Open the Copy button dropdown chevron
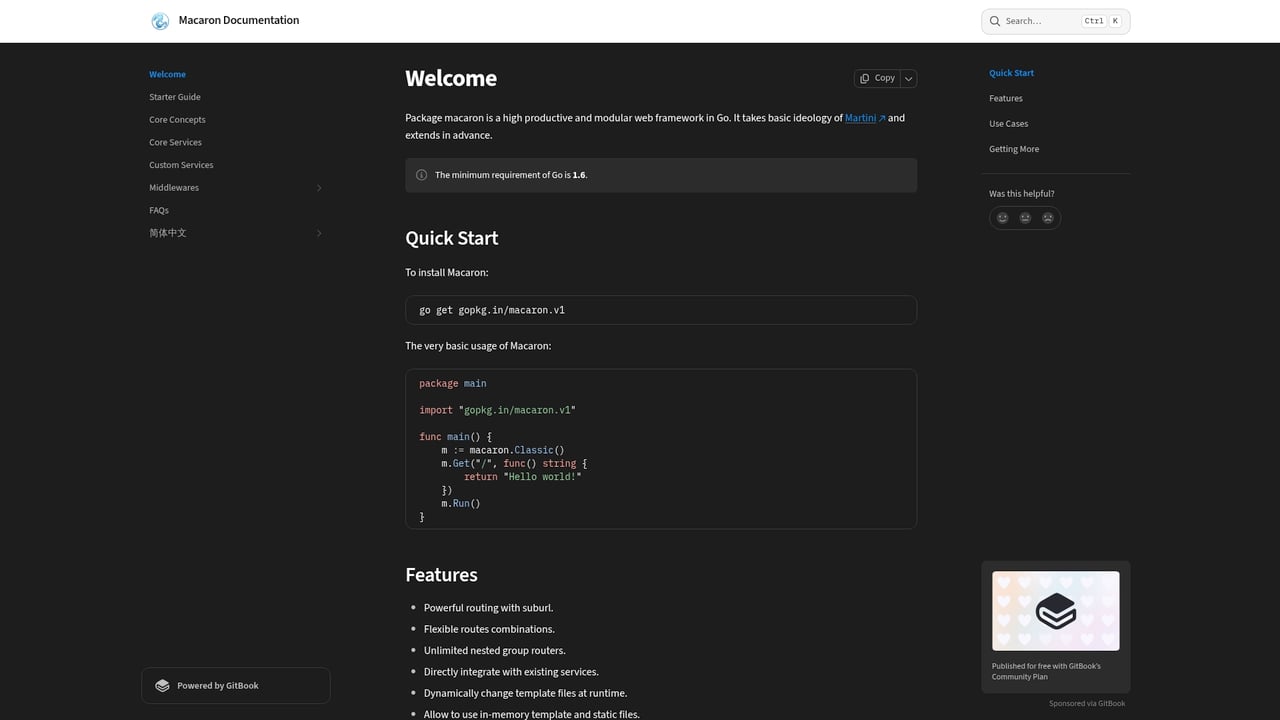Screen dimensions: 1280x720 click(x=908, y=78)
